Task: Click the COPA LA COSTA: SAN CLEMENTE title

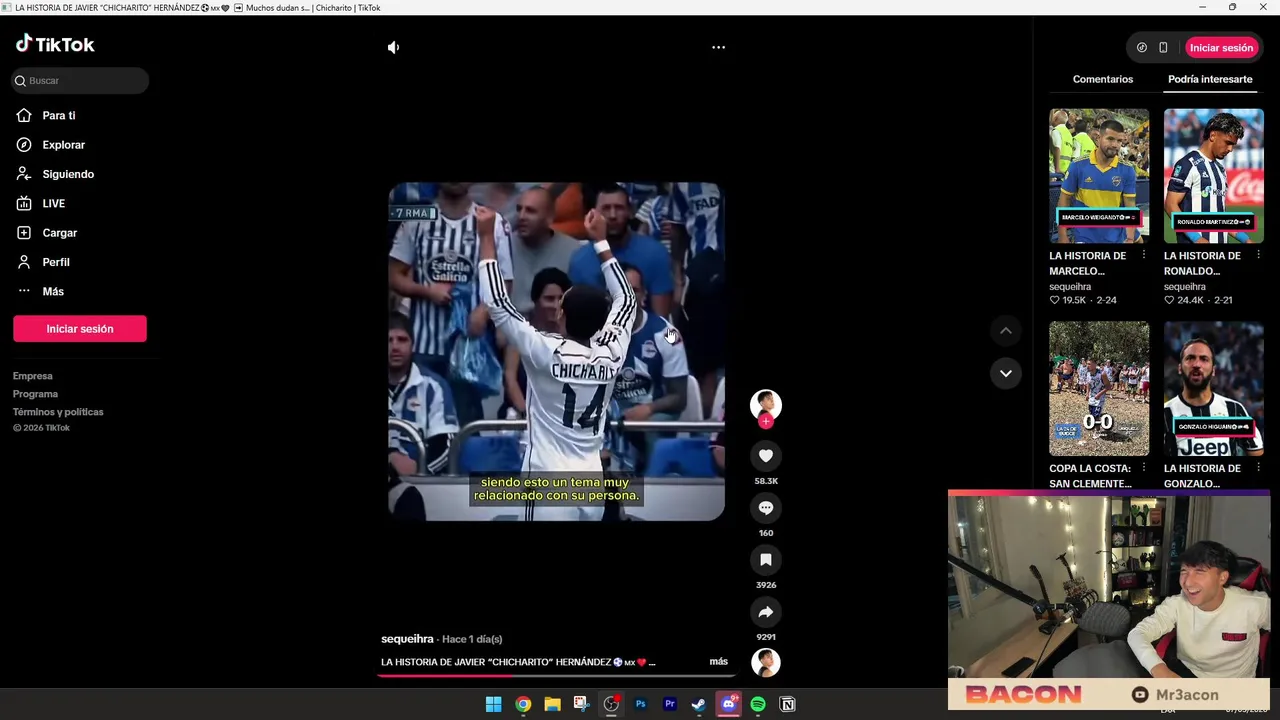Action: point(1090,476)
